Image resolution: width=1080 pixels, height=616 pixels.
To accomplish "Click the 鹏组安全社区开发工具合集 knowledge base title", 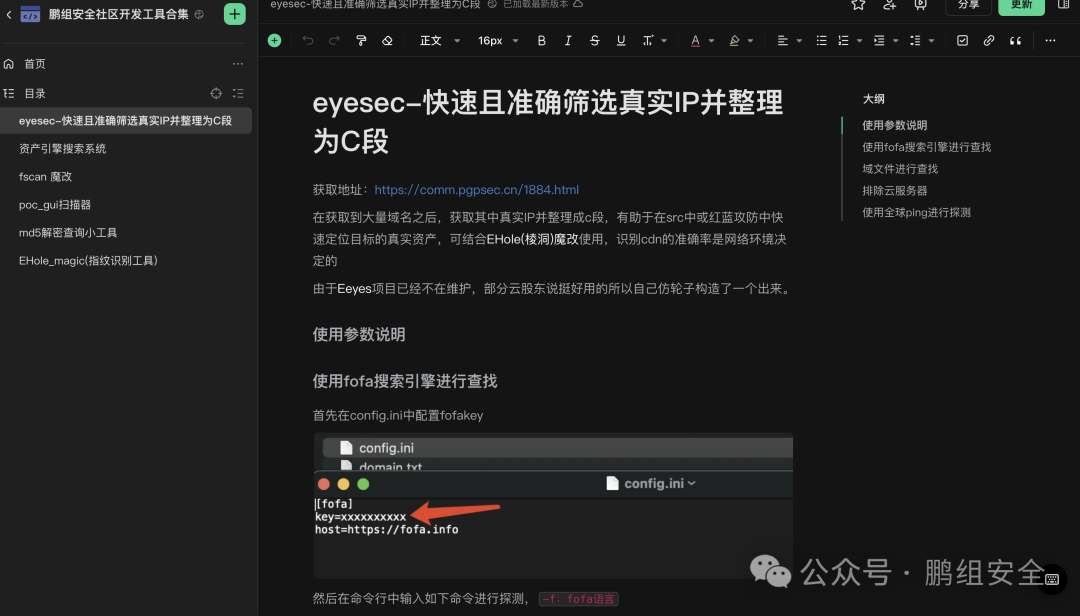I will [118, 14].
